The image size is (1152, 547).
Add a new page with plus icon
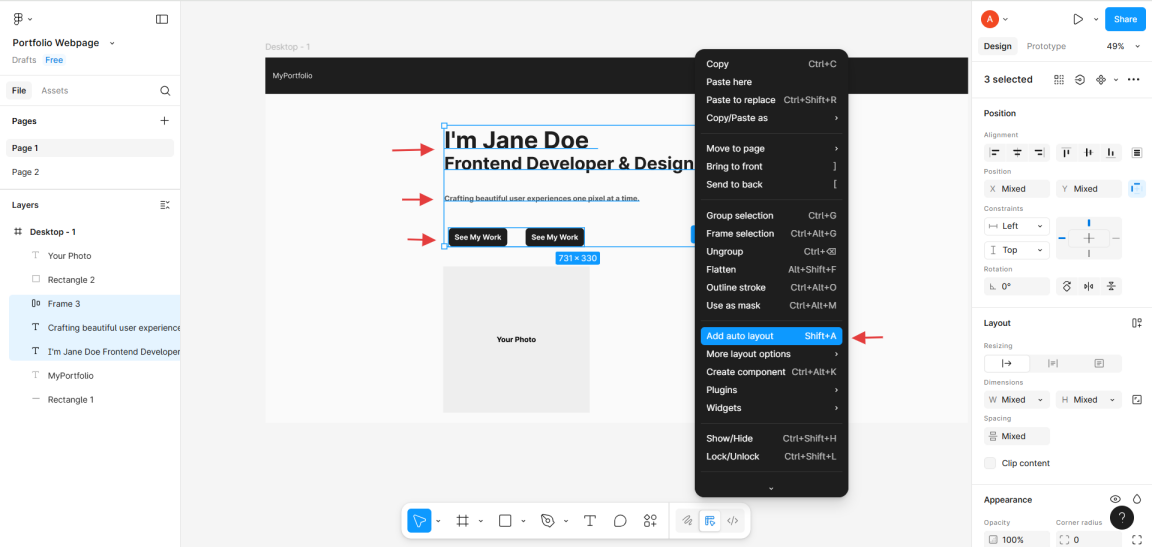(x=165, y=121)
